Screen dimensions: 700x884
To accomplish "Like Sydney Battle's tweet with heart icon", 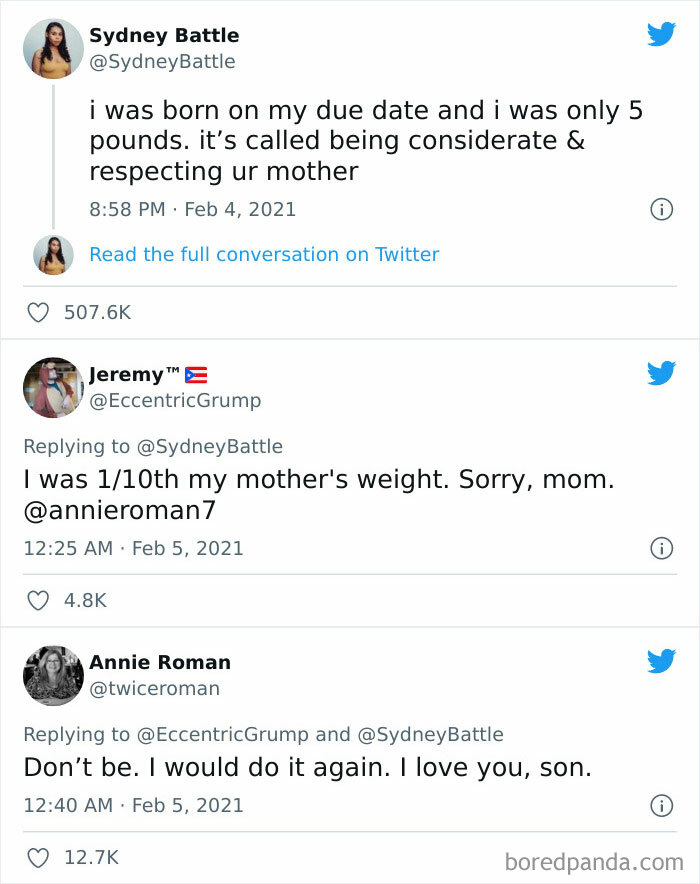I will point(38,313).
